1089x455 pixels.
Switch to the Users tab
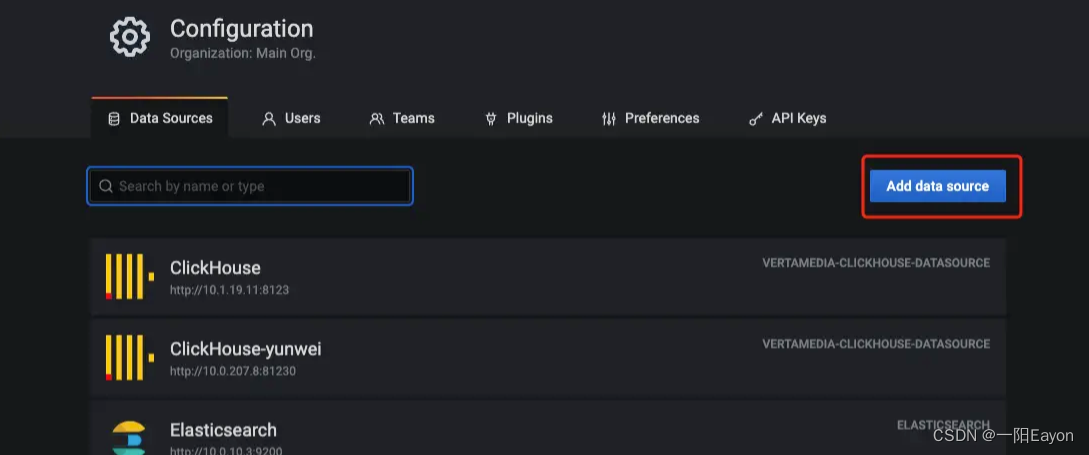pos(291,118)
